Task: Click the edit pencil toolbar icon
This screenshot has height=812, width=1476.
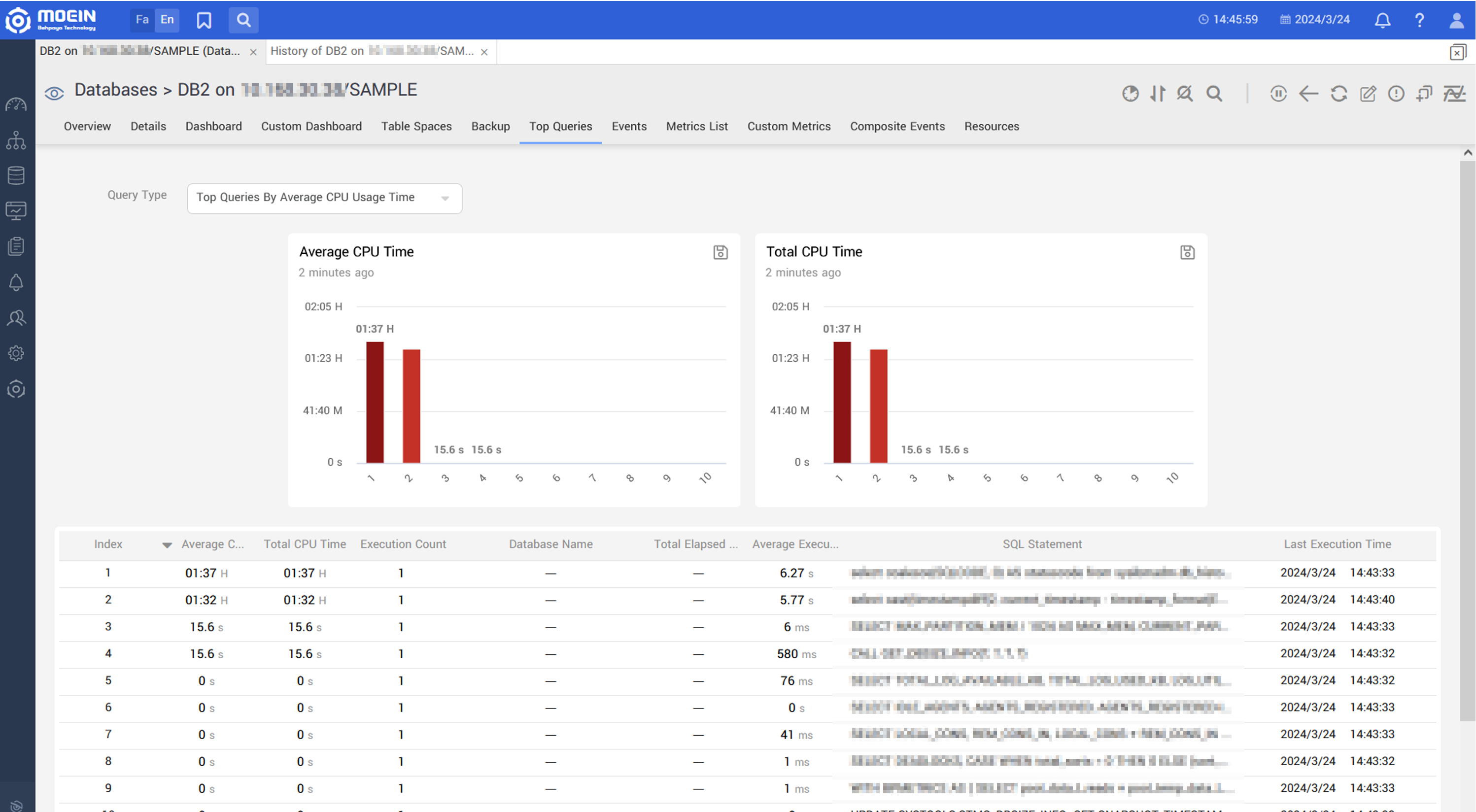Action: coord(1368,94)
